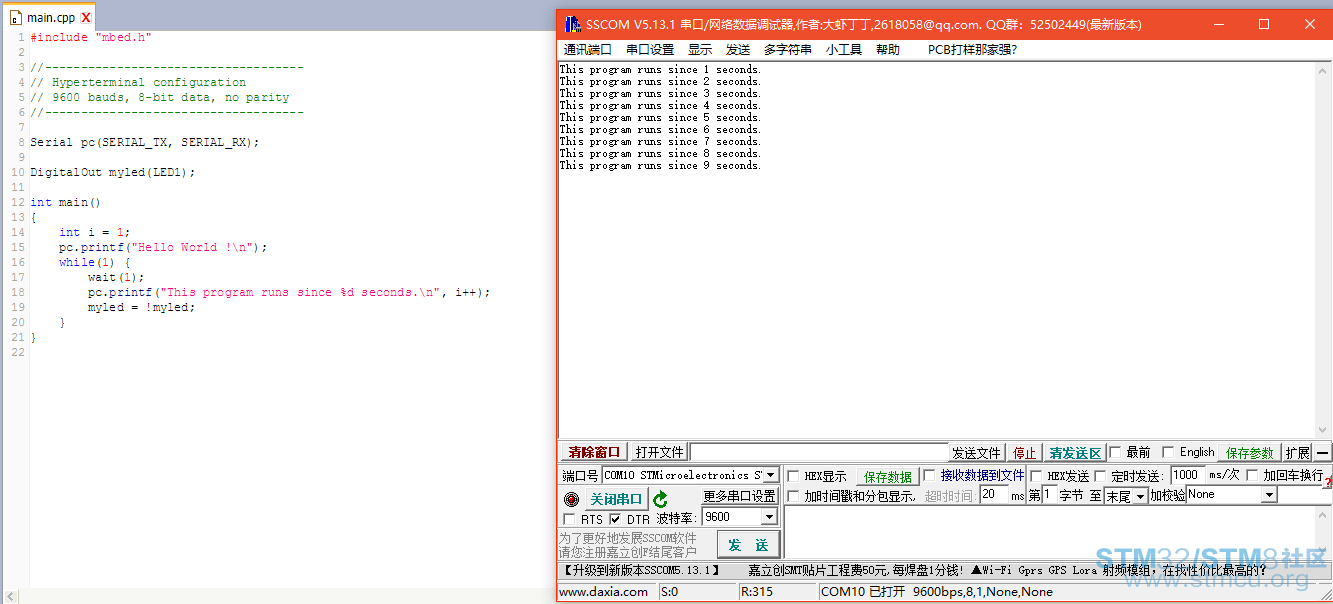Click the file path field beside 打开文件
1333x604 pixels.
point(818,452)
